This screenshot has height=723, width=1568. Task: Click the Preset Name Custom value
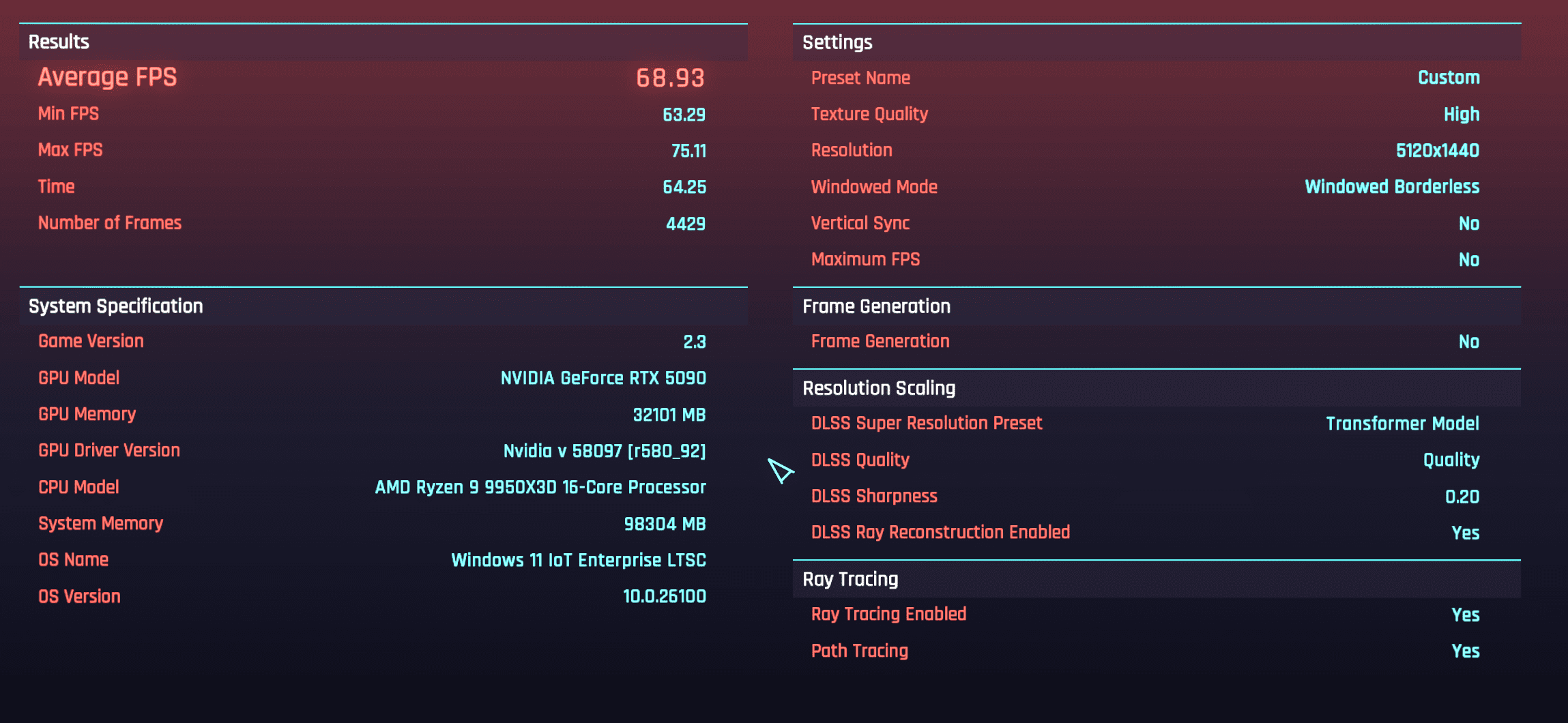(x=1448, y=78)
